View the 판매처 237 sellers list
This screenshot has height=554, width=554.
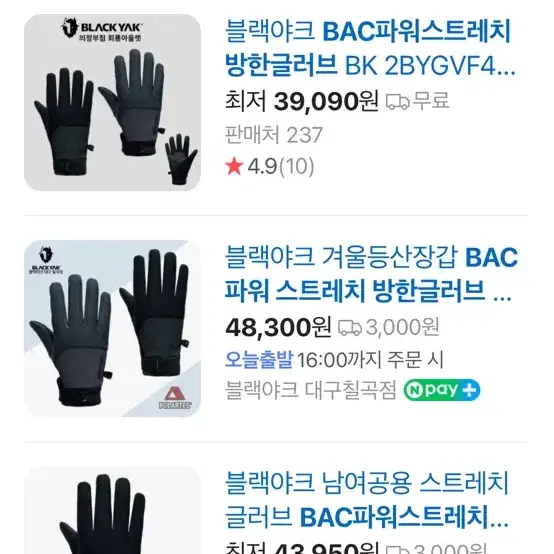pos(274,135)
